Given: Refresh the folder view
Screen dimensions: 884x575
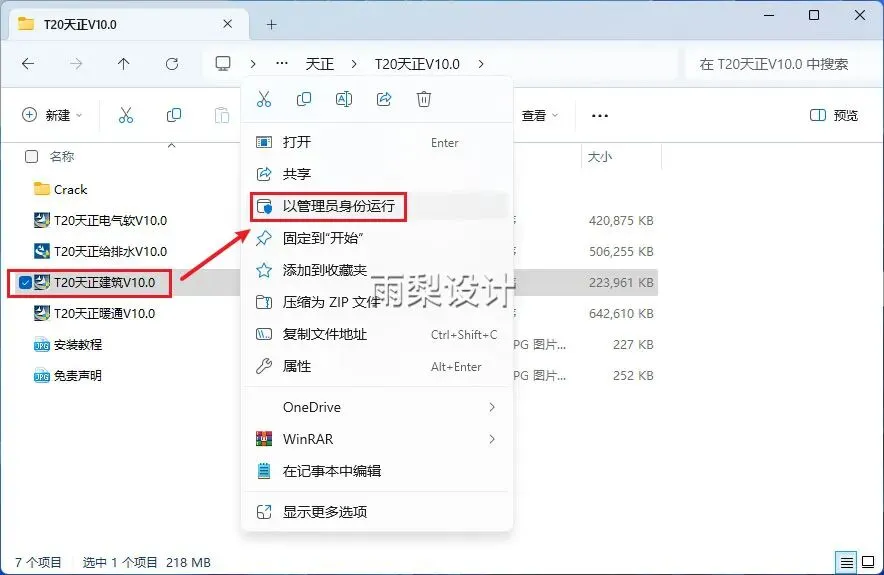Looking at the screenshot, I should 172,64.
